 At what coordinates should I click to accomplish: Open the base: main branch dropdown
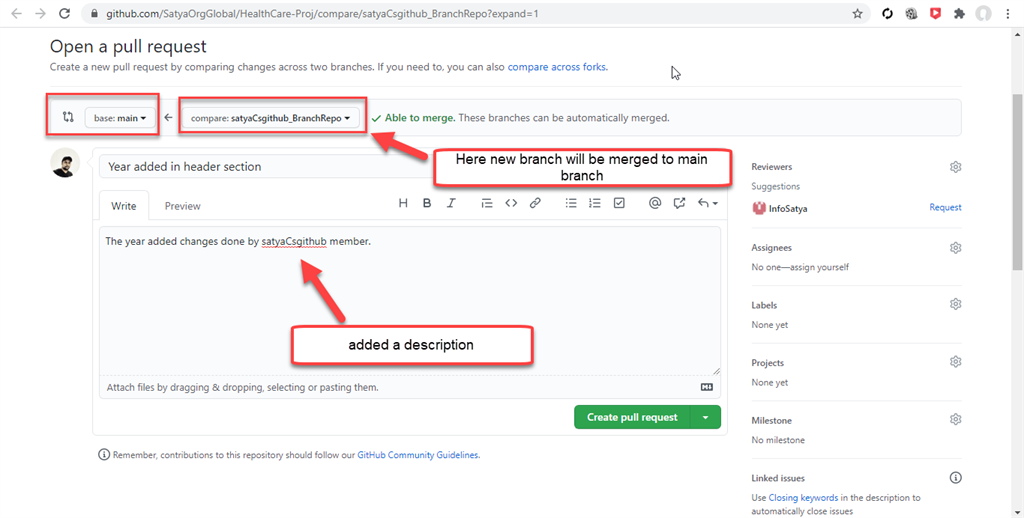120,118
